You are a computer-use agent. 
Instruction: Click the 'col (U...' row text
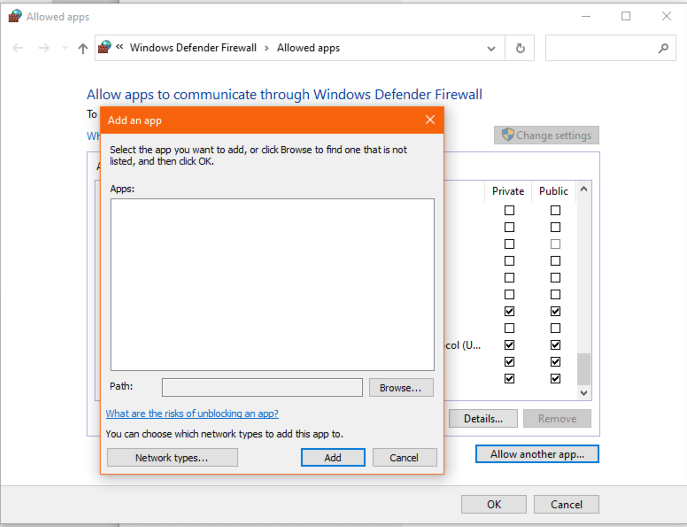[463, 345]
